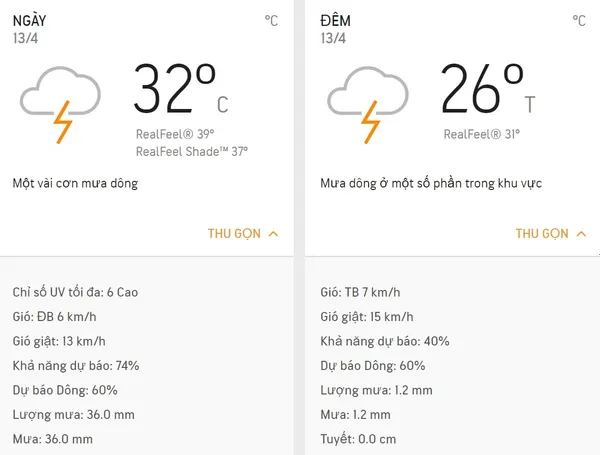Click the daytime thunderstorm cloud icon

click(x=59, y=104)
